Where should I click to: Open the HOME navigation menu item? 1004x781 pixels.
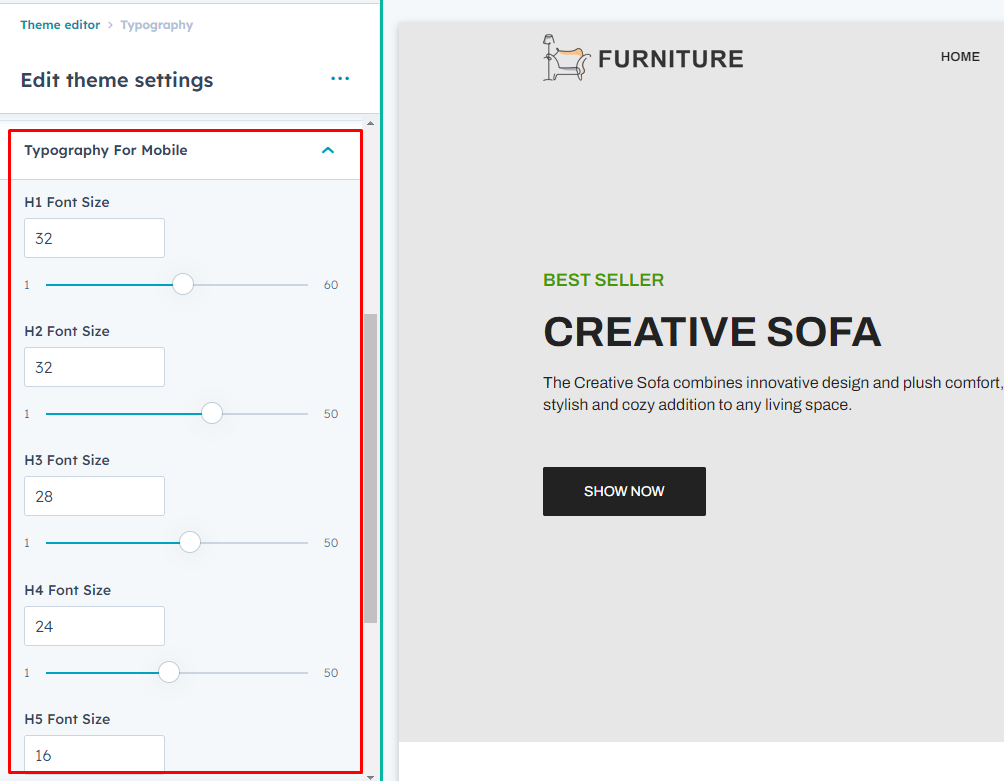[x=960, y=57]
